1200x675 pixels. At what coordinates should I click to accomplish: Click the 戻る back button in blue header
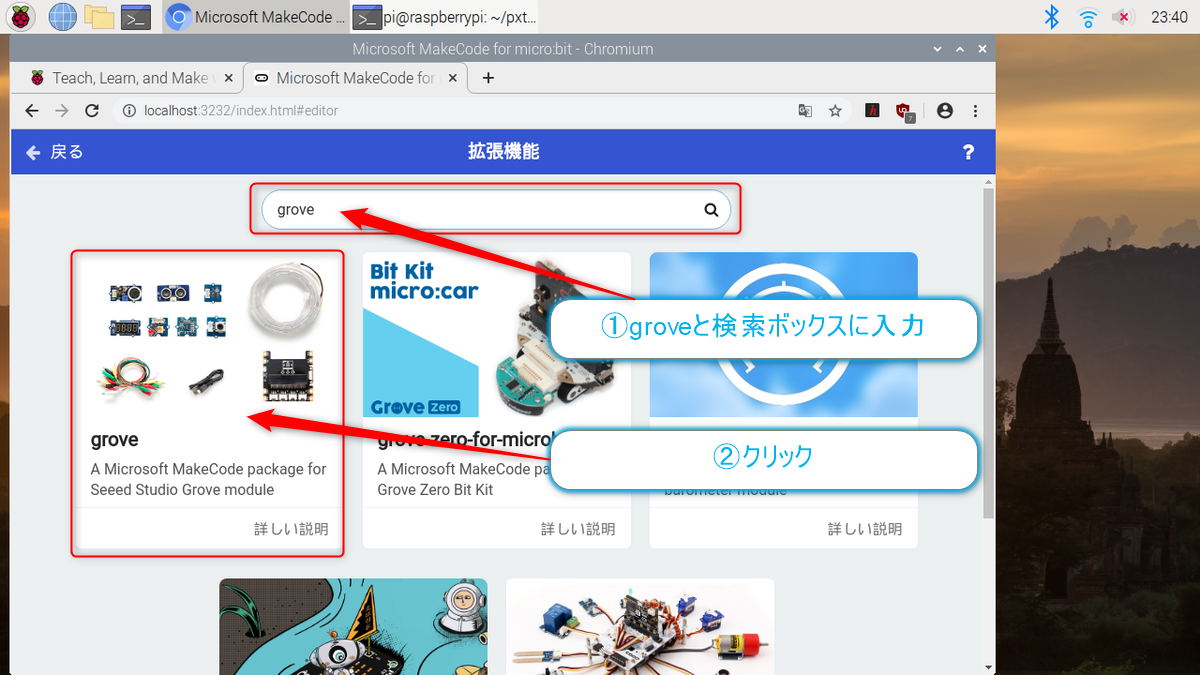[x=54, y=152]
